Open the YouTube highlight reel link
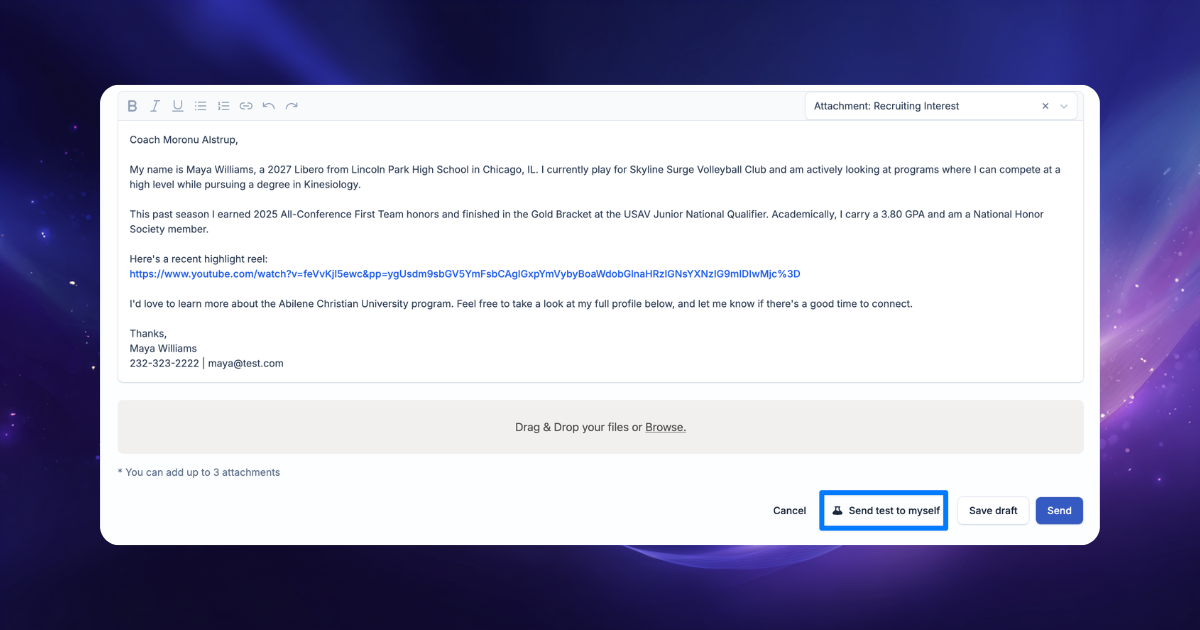The image size is (1200, 630). click(x=465, y=274)
